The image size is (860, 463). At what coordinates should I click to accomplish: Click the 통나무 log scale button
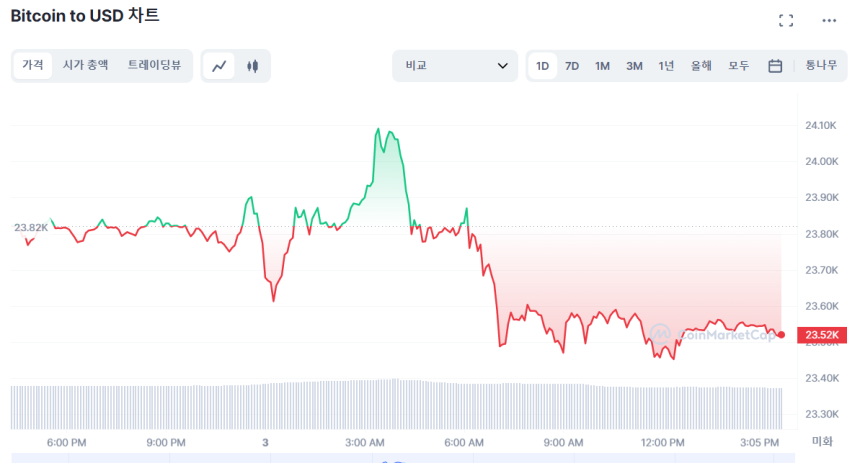(x=821, y=66)
